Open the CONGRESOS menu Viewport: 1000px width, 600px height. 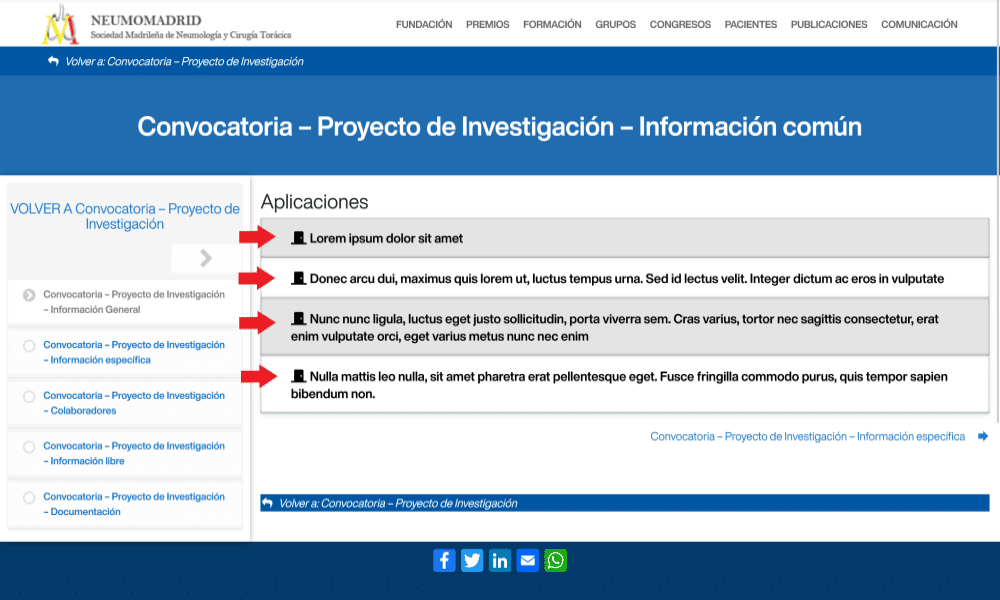680,25
